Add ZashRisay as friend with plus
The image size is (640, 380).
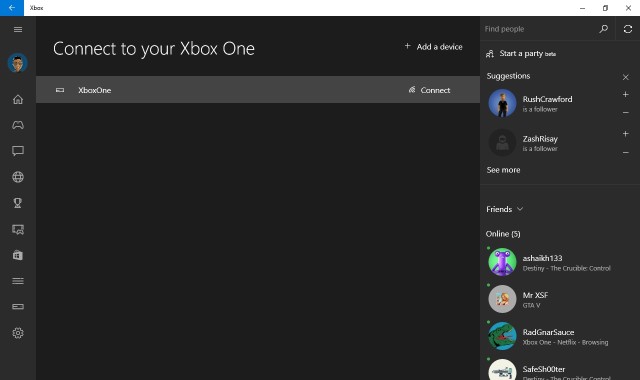coord(625,133)
